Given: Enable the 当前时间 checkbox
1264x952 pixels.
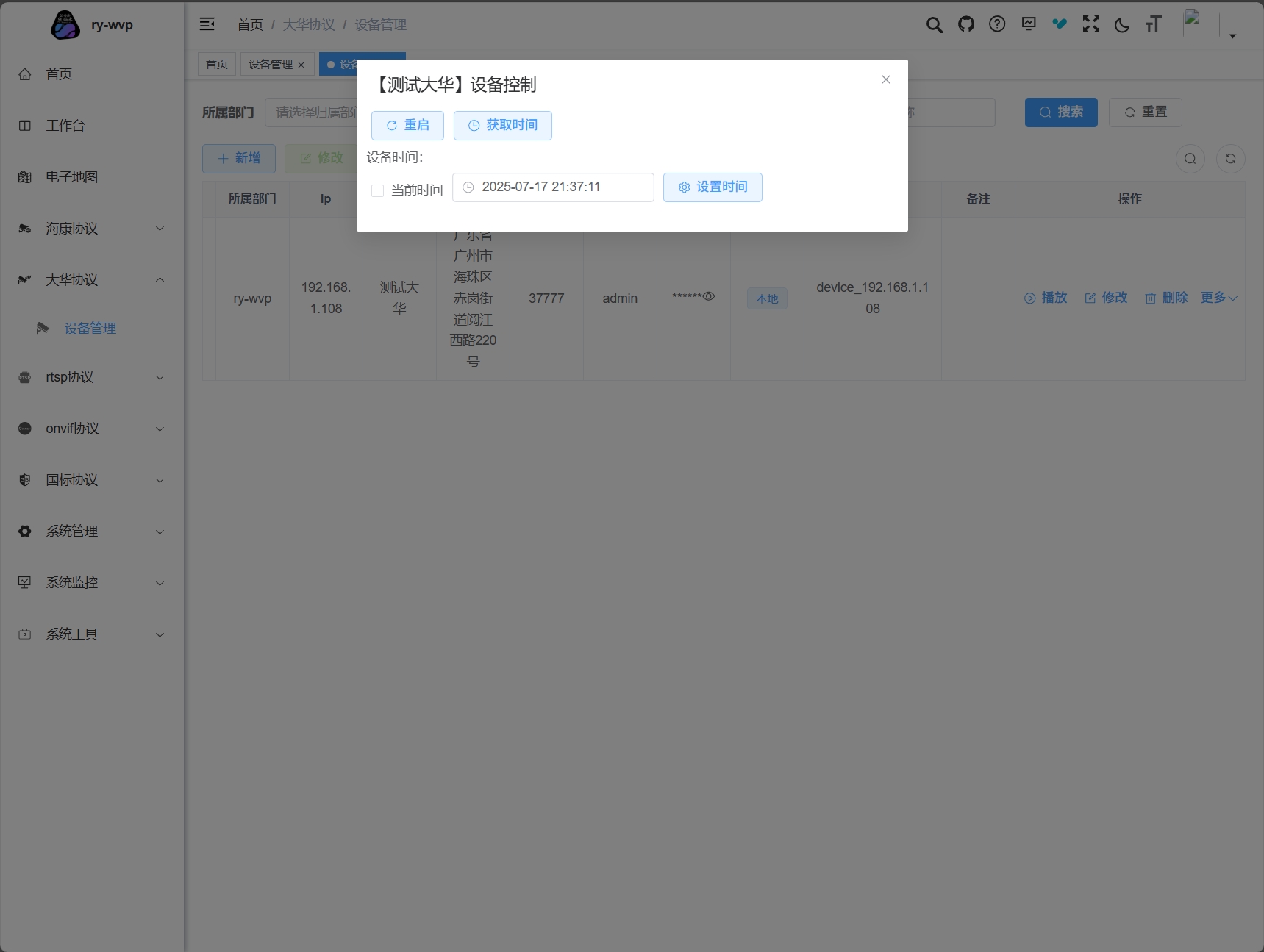Looking at the screenshot, I should click(x=378, y=191).
